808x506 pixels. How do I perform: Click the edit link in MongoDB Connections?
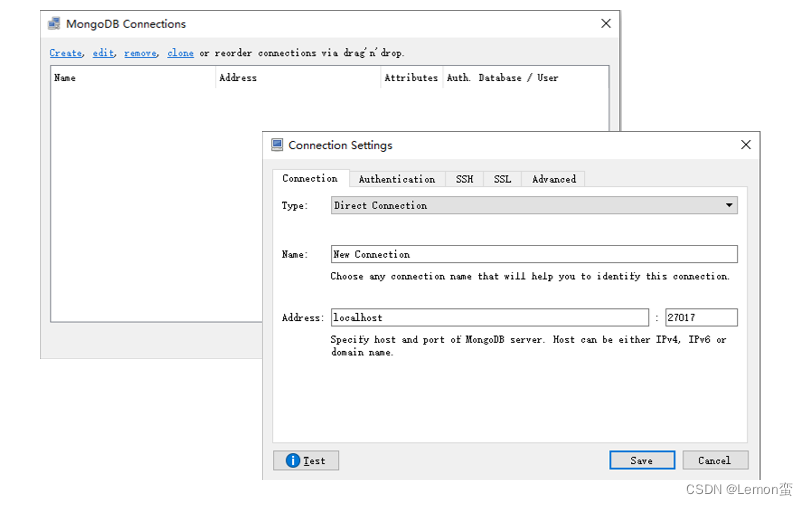tap(103, 53)
